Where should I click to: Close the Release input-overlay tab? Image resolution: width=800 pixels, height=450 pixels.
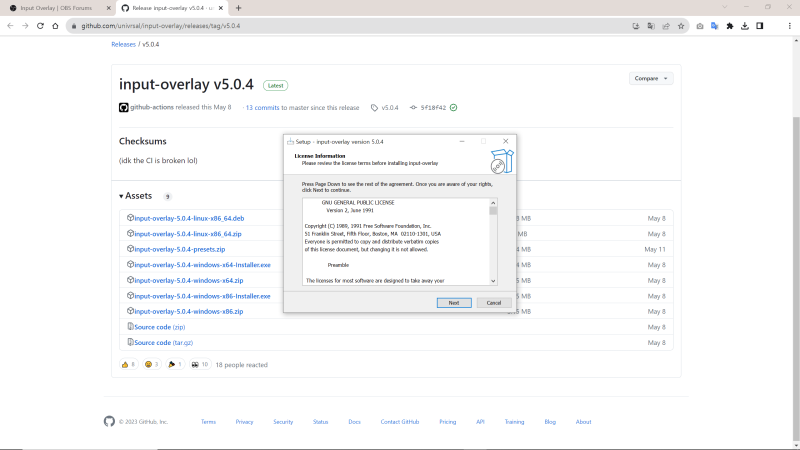pyautogui.click(x=221, y=8)
